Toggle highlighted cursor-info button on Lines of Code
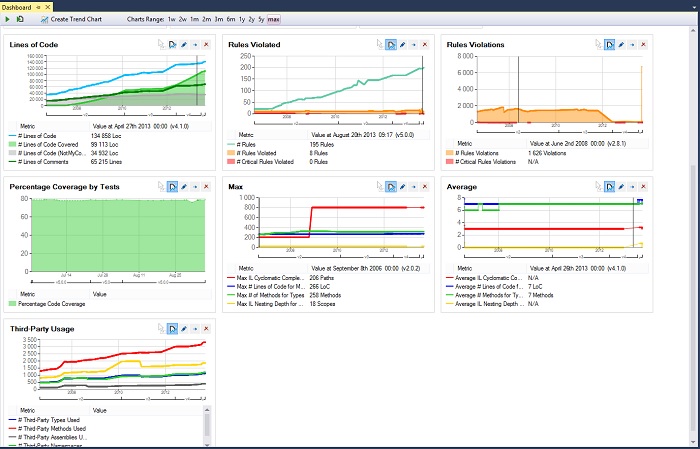The image size is (700, 449). click(x=172, y=45)
